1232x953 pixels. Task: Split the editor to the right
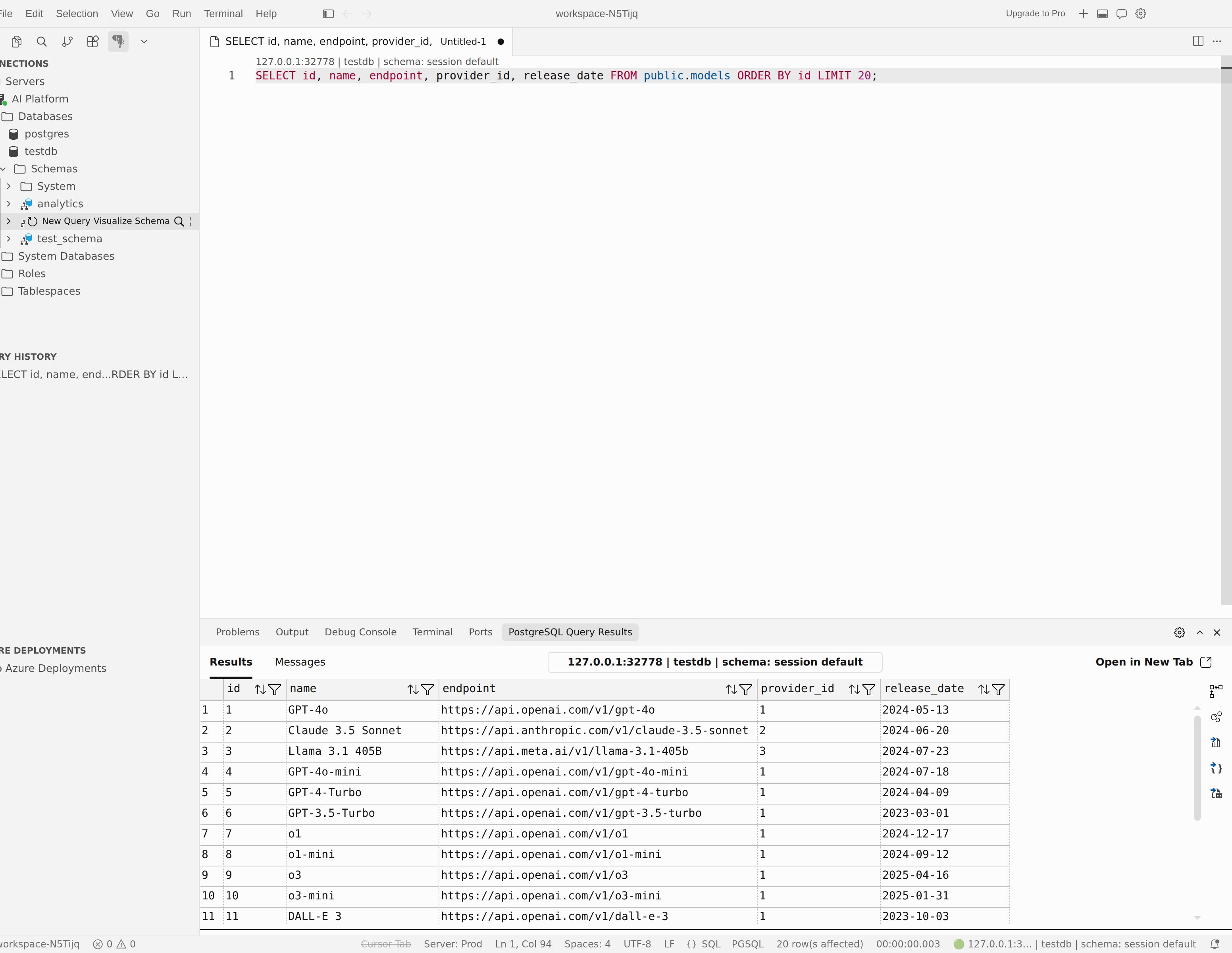point(1198,41)
